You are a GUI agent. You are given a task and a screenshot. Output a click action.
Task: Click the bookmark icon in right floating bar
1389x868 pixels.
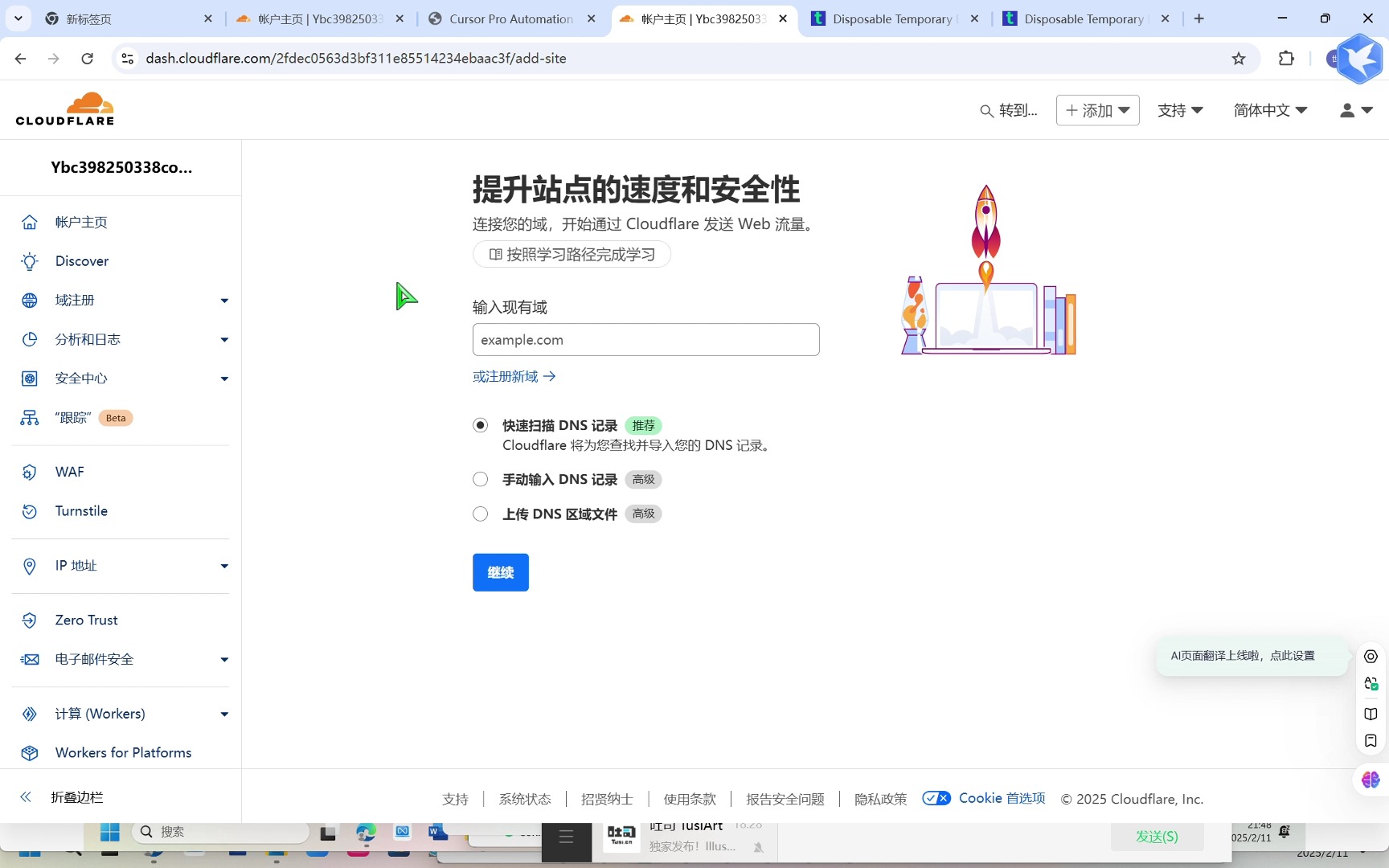1371,741
